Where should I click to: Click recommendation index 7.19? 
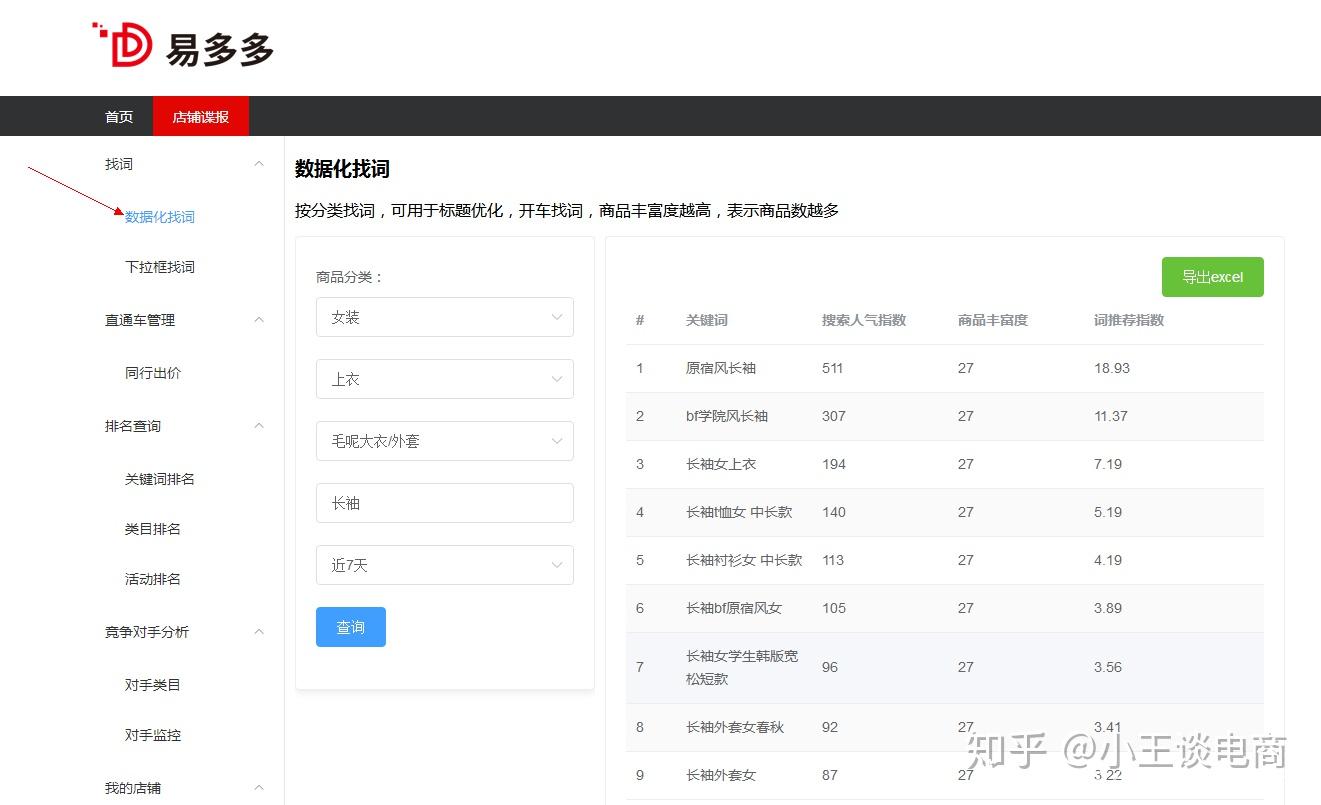[1108, 464]
